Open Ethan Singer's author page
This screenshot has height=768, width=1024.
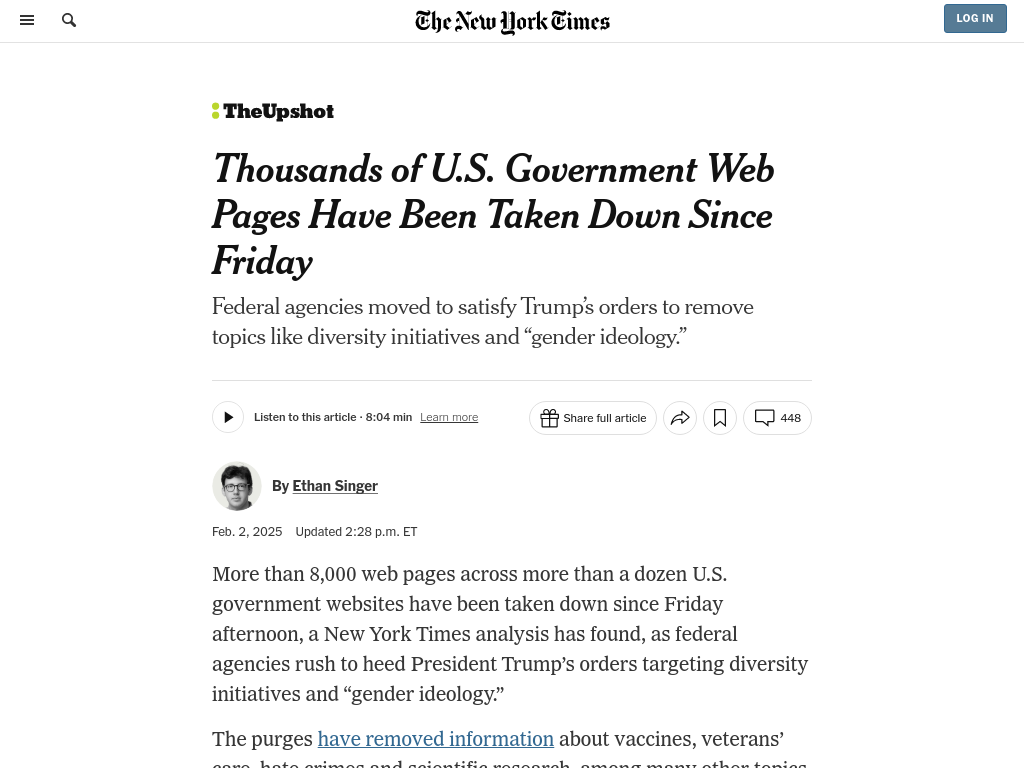coord(335,486)
